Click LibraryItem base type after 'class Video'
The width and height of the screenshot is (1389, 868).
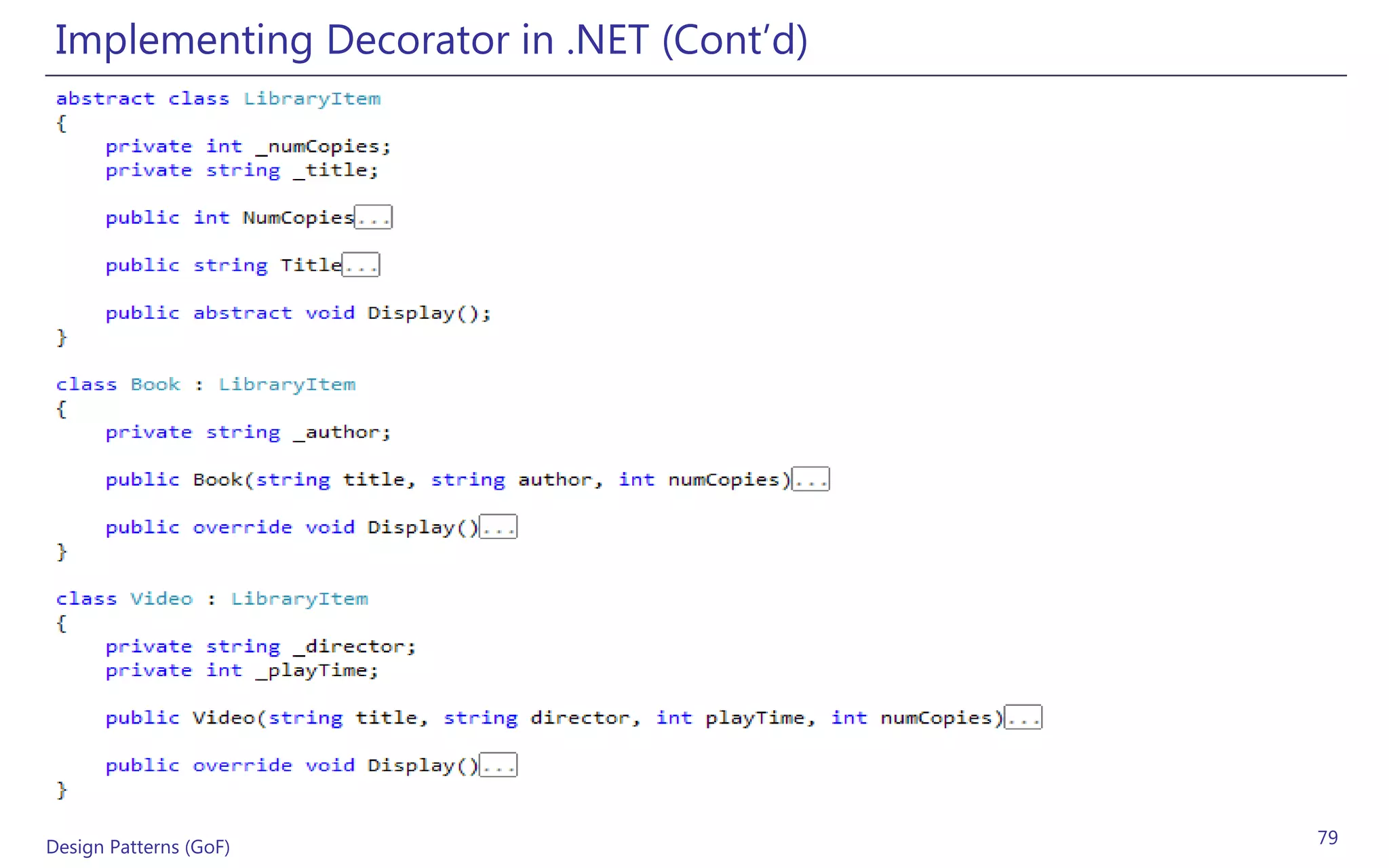click(x=299, y=599)
